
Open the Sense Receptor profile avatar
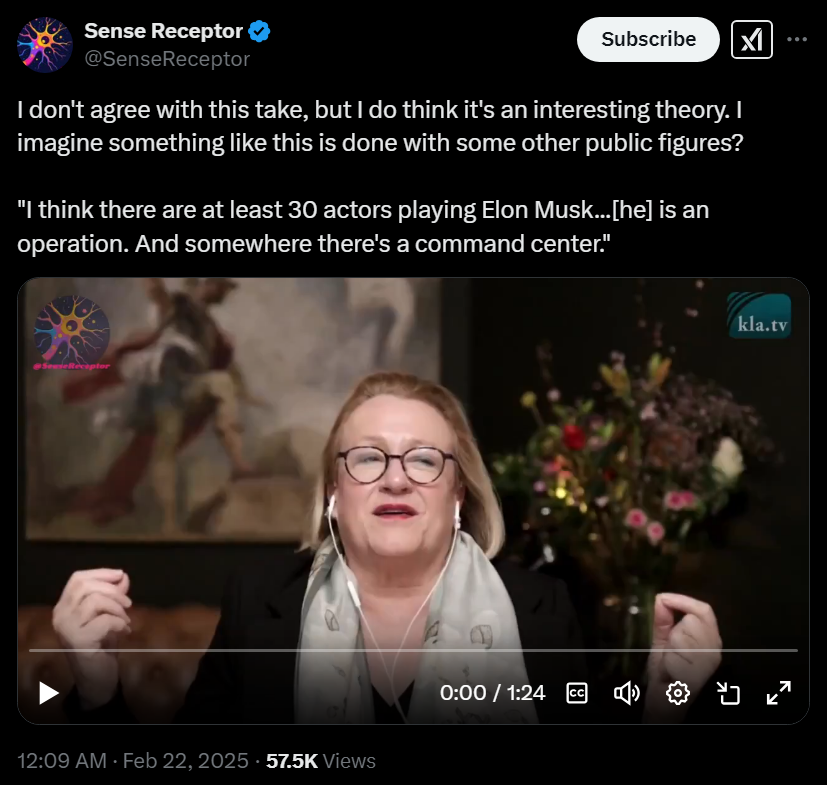click(45, 45)
